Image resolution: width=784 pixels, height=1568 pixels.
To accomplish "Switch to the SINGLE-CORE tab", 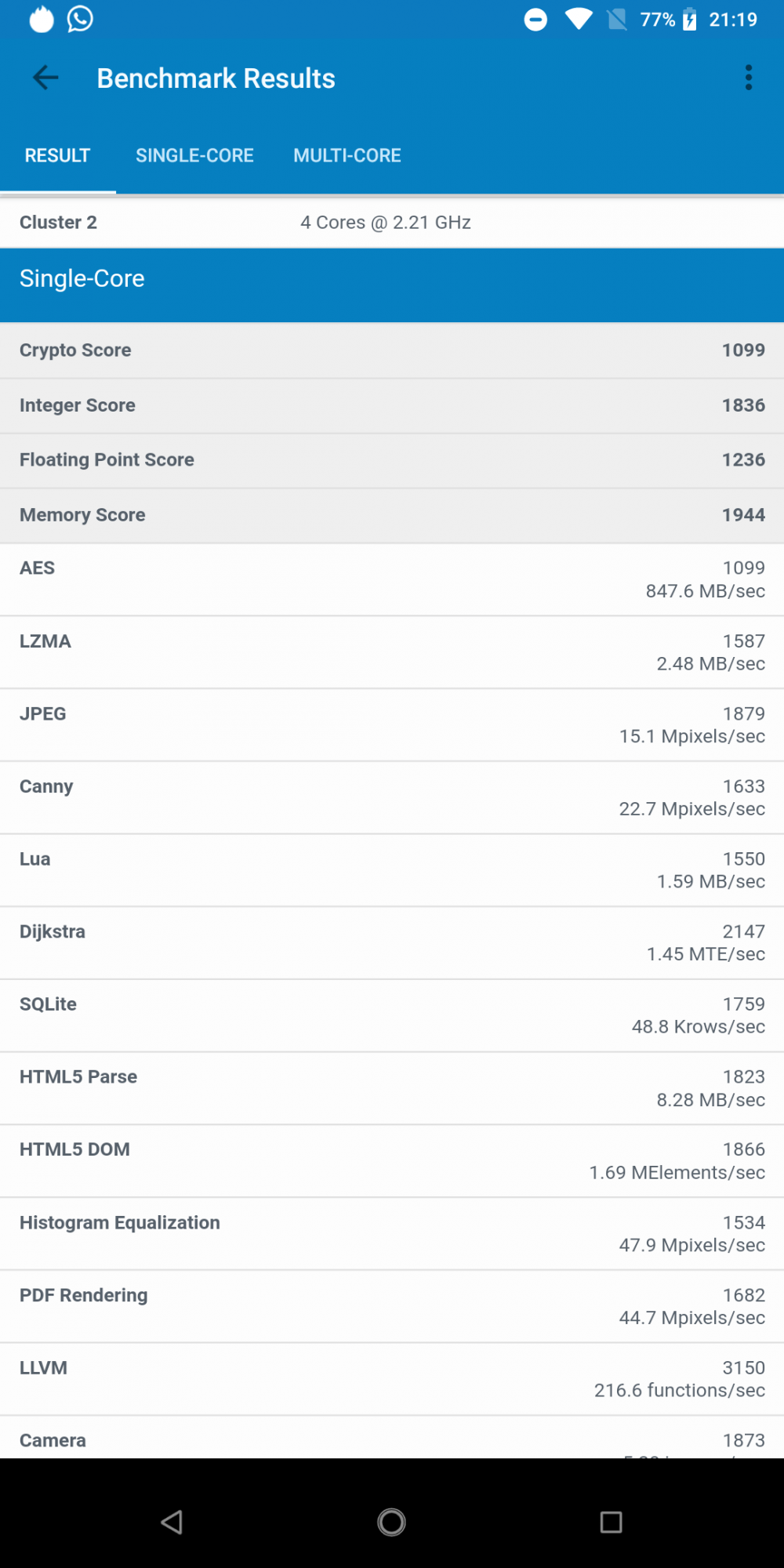I will tap(194, 155).
